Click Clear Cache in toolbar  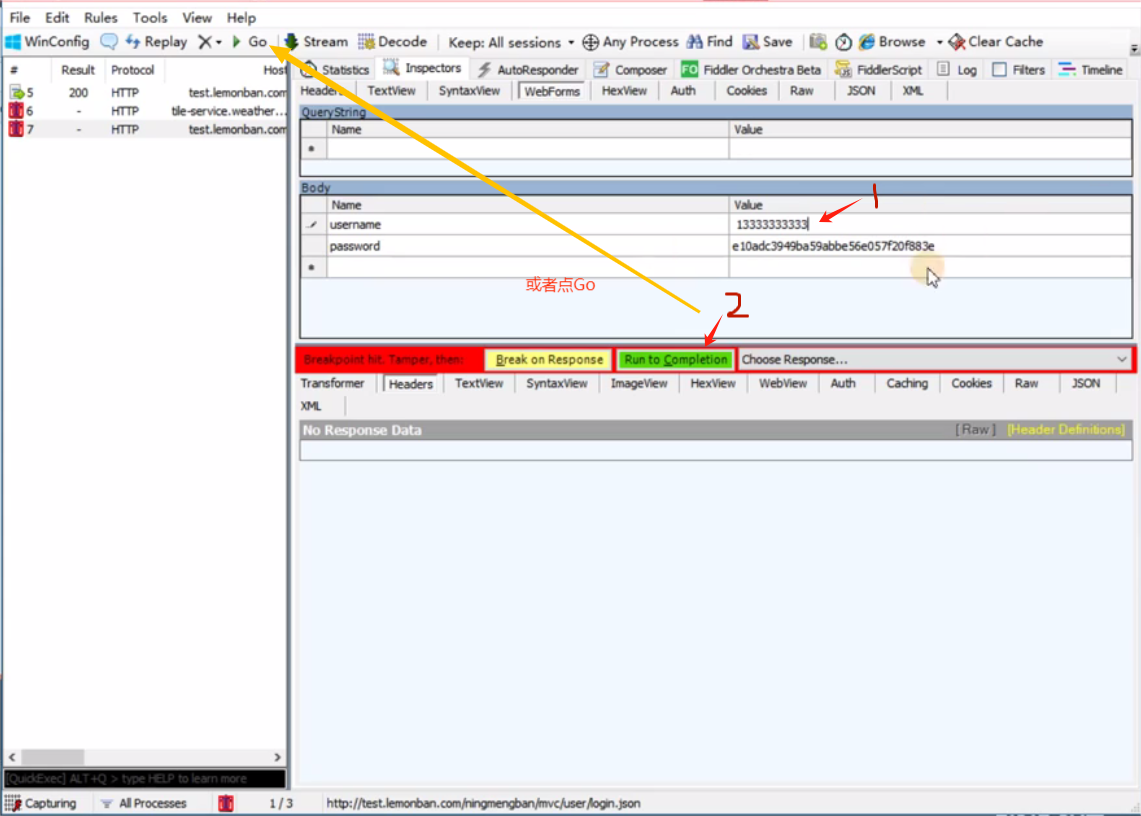[995, 41]
